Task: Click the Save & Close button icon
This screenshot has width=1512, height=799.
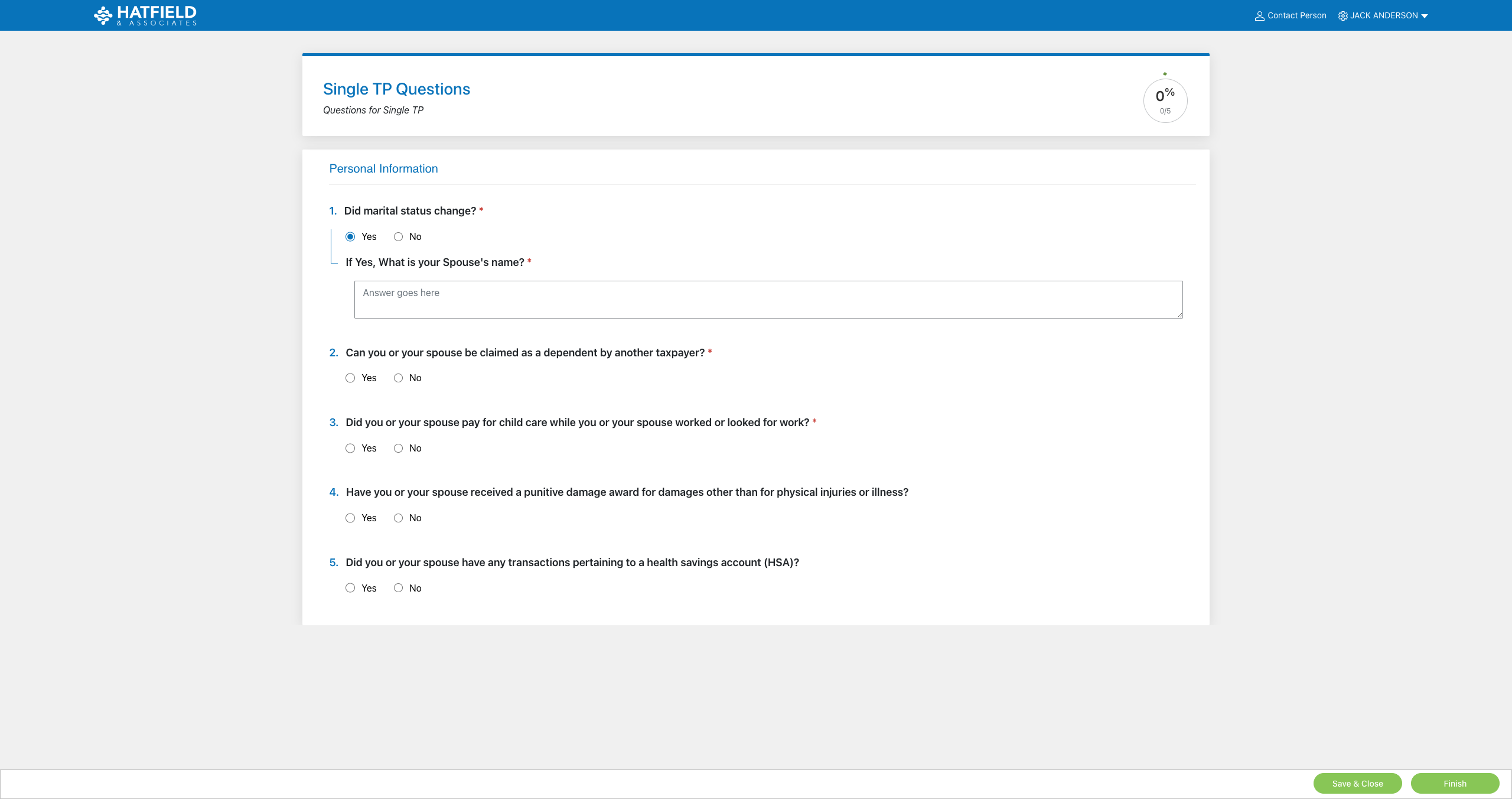Action: [1358, 783]
